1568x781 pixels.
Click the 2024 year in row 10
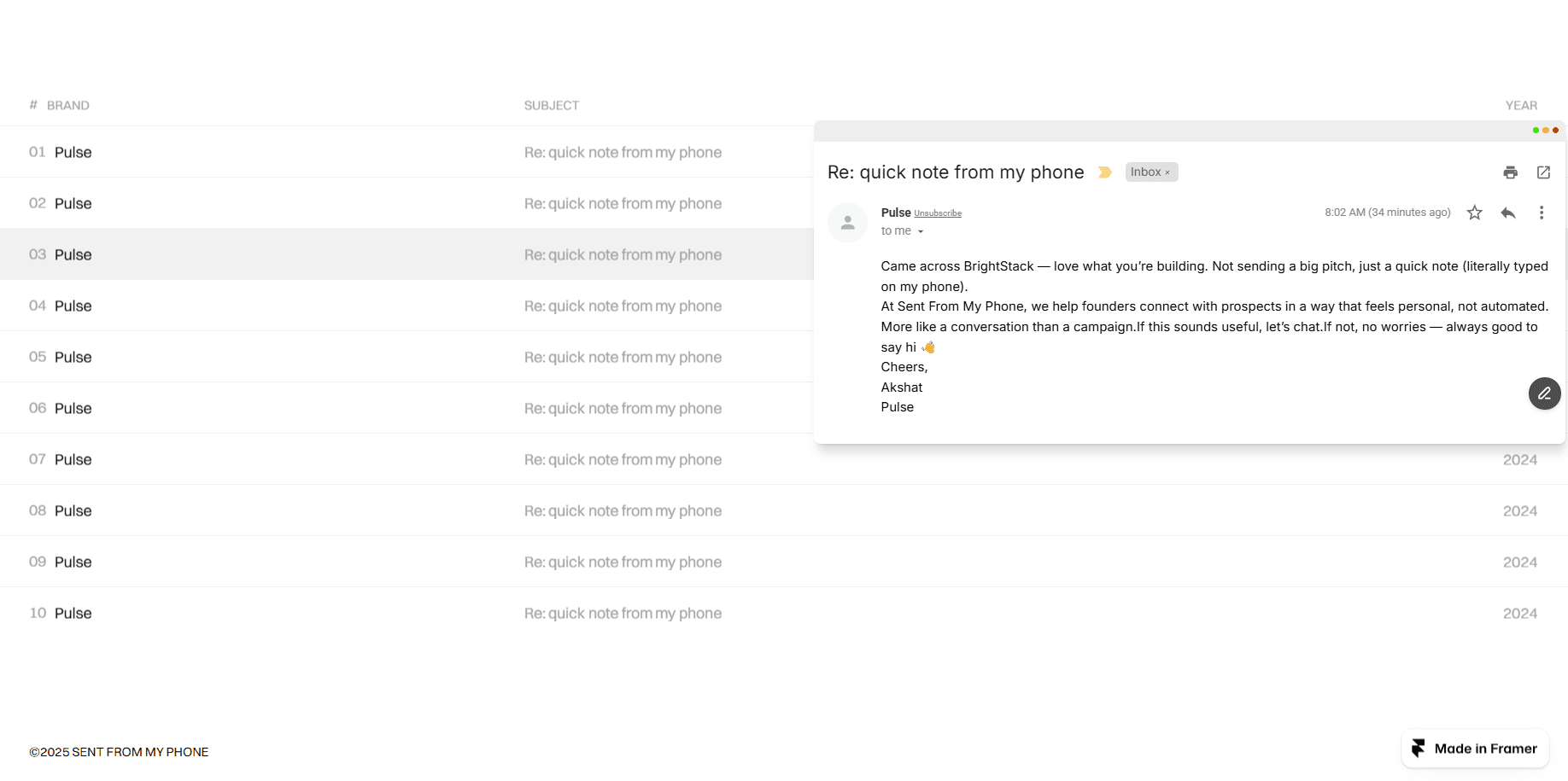[x=1520, y=614]
